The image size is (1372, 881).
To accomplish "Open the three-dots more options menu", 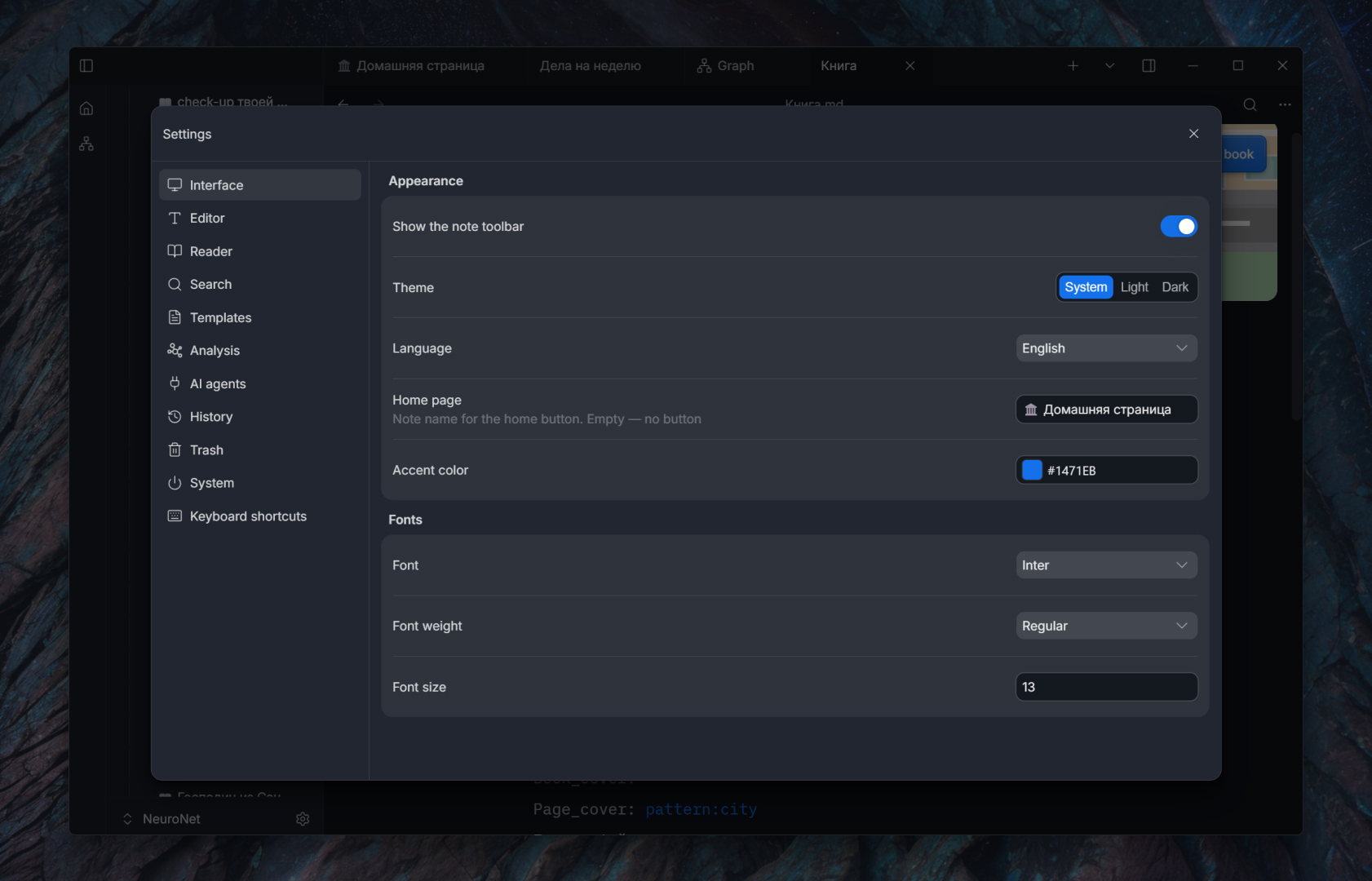I will tap(1285, 104).
